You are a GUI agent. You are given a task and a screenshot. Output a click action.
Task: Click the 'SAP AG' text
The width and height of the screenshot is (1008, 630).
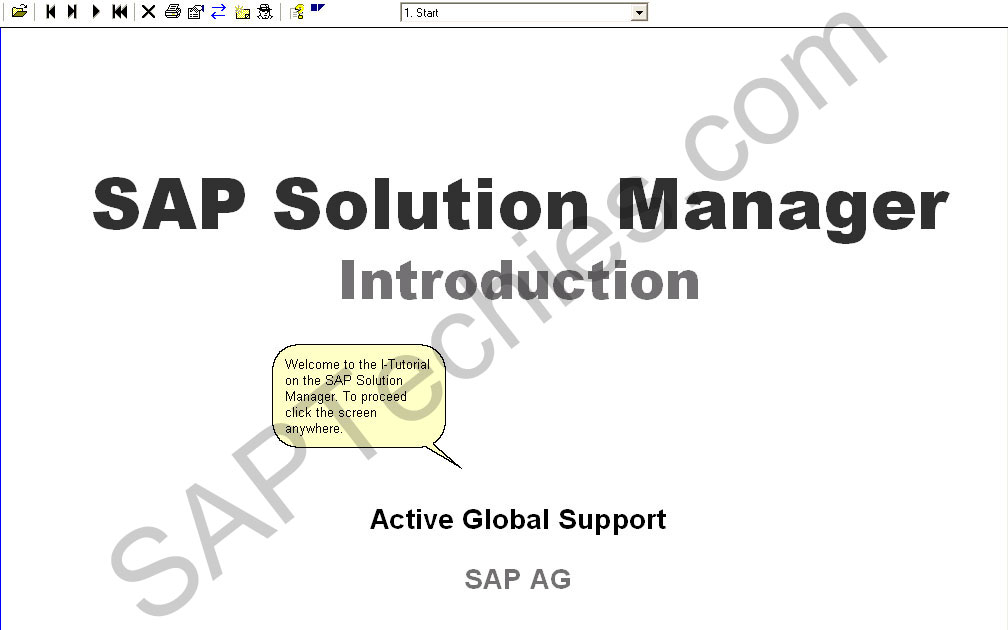pyautogui.click(x=518, y=579)
